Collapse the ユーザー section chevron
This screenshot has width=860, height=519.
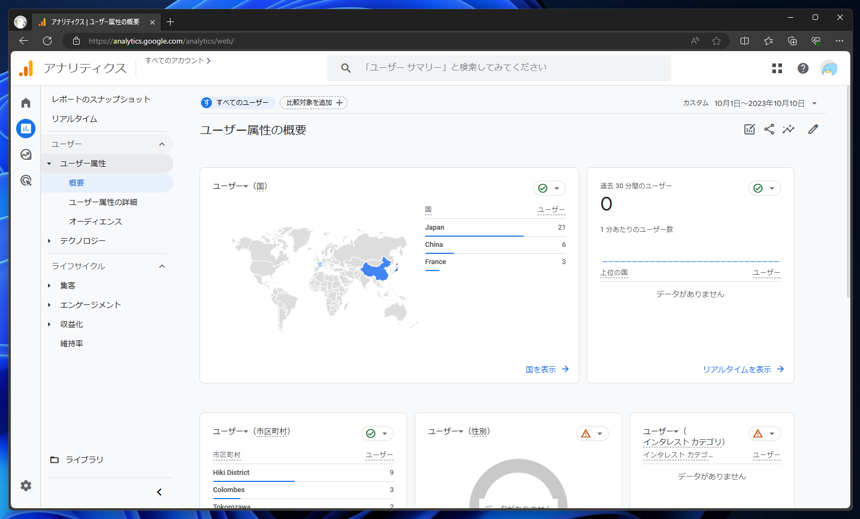(162, 144)
